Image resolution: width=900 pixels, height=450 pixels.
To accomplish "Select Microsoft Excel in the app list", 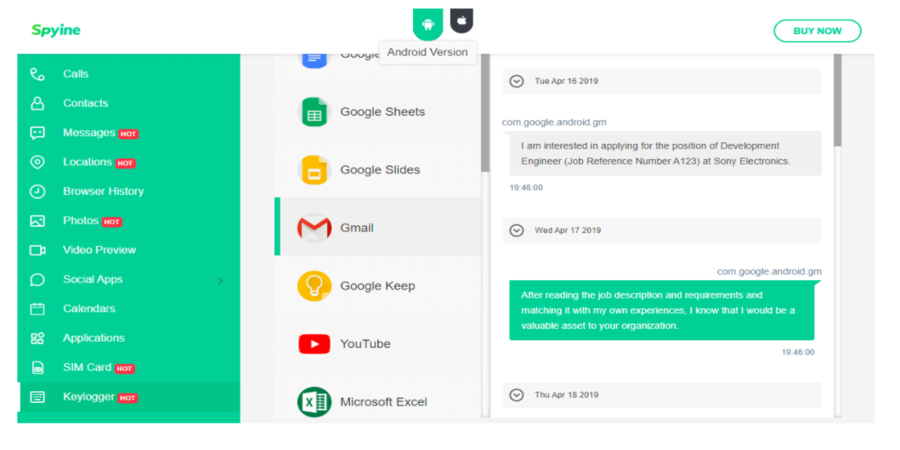I will (x=378, y=396).
